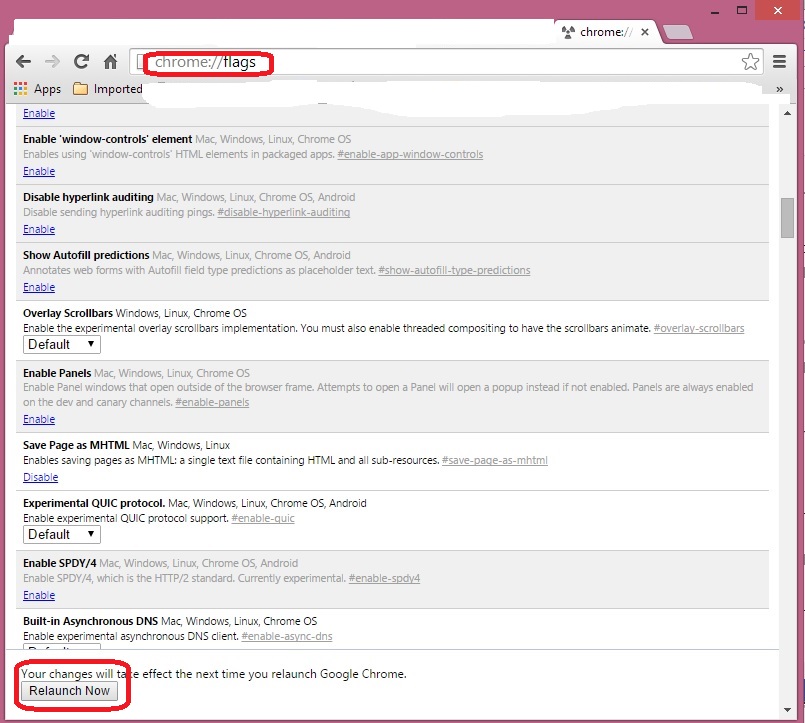
Task: Enable Show Autofill predictions flag
Action: pyautogui.click(x=39, y=287)
